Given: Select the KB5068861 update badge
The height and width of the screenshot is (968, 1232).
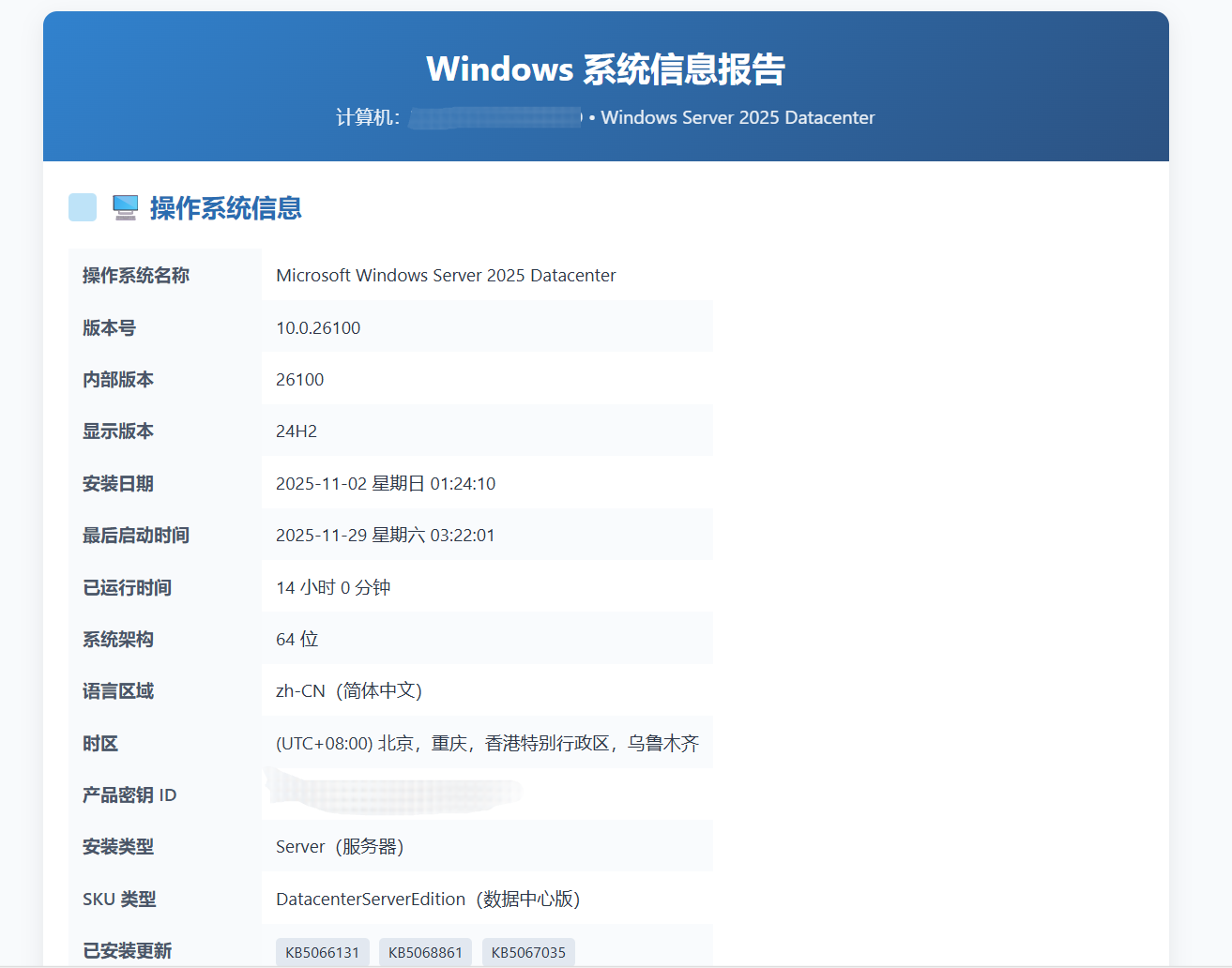Looking at the screenshot, I should point(426,952).
